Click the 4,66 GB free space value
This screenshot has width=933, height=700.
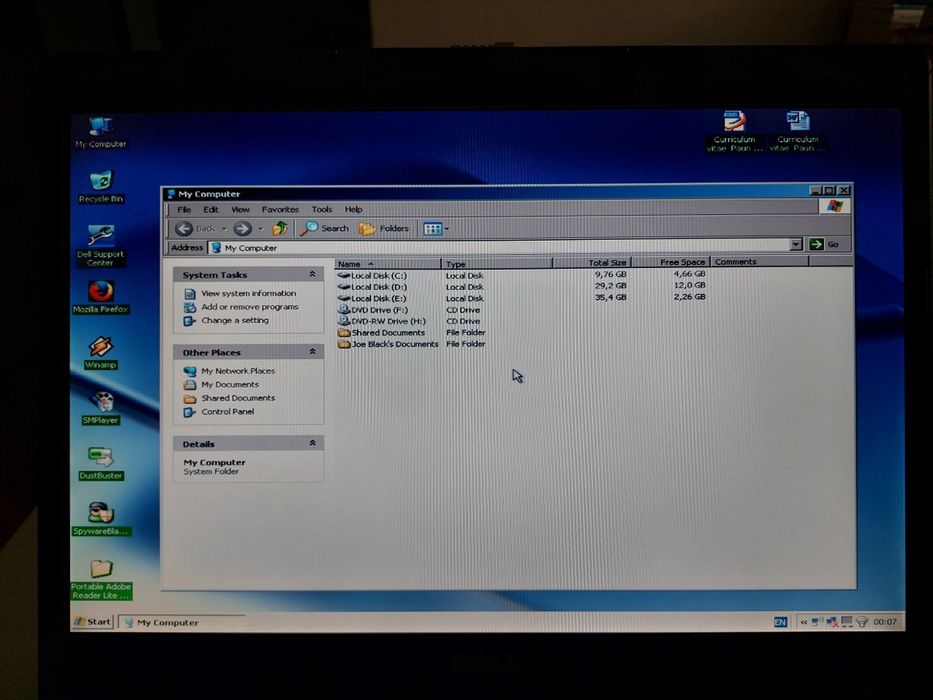[x=690, y=274]
